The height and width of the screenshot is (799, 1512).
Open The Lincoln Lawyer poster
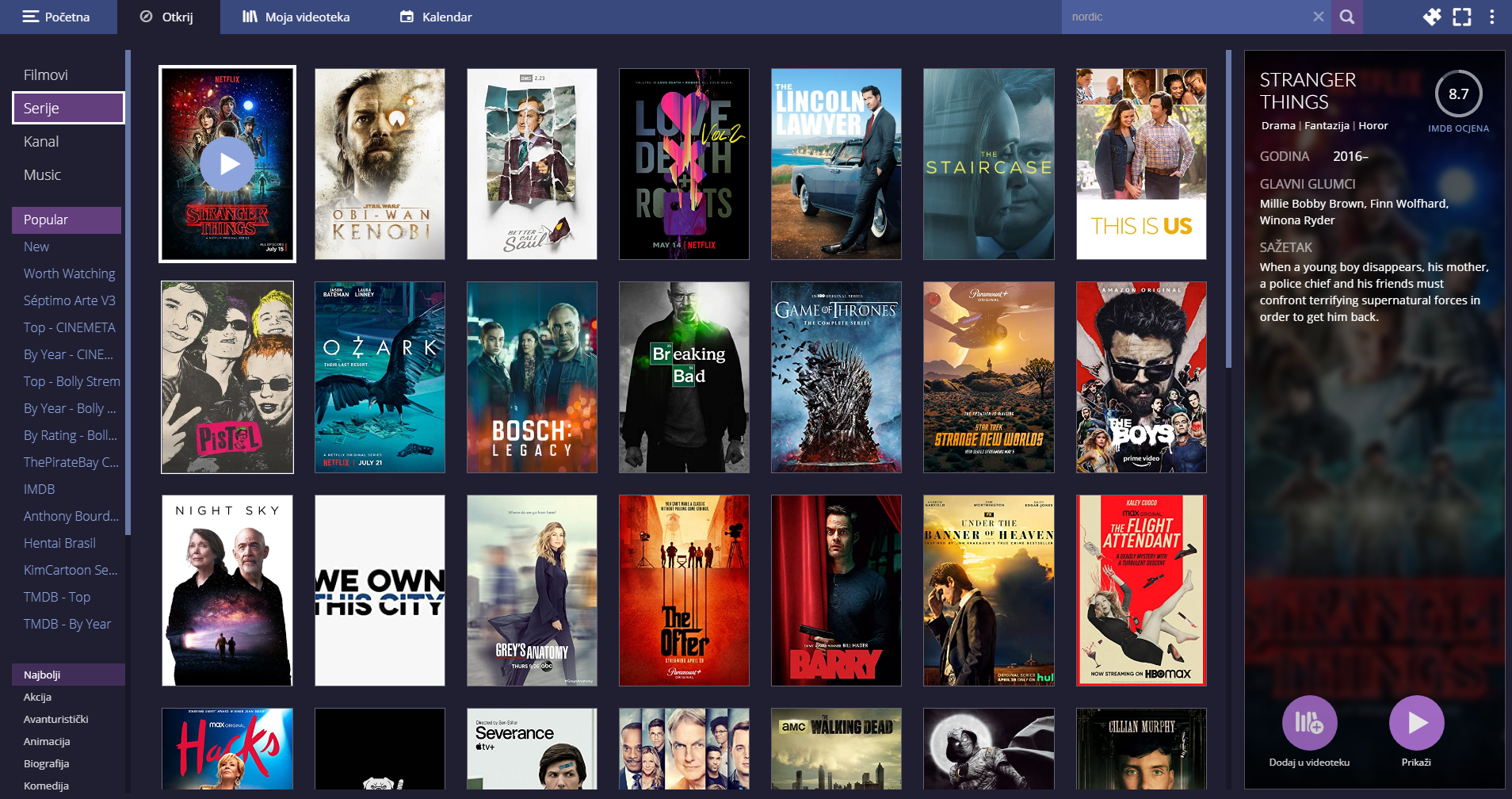pos(836,164)
